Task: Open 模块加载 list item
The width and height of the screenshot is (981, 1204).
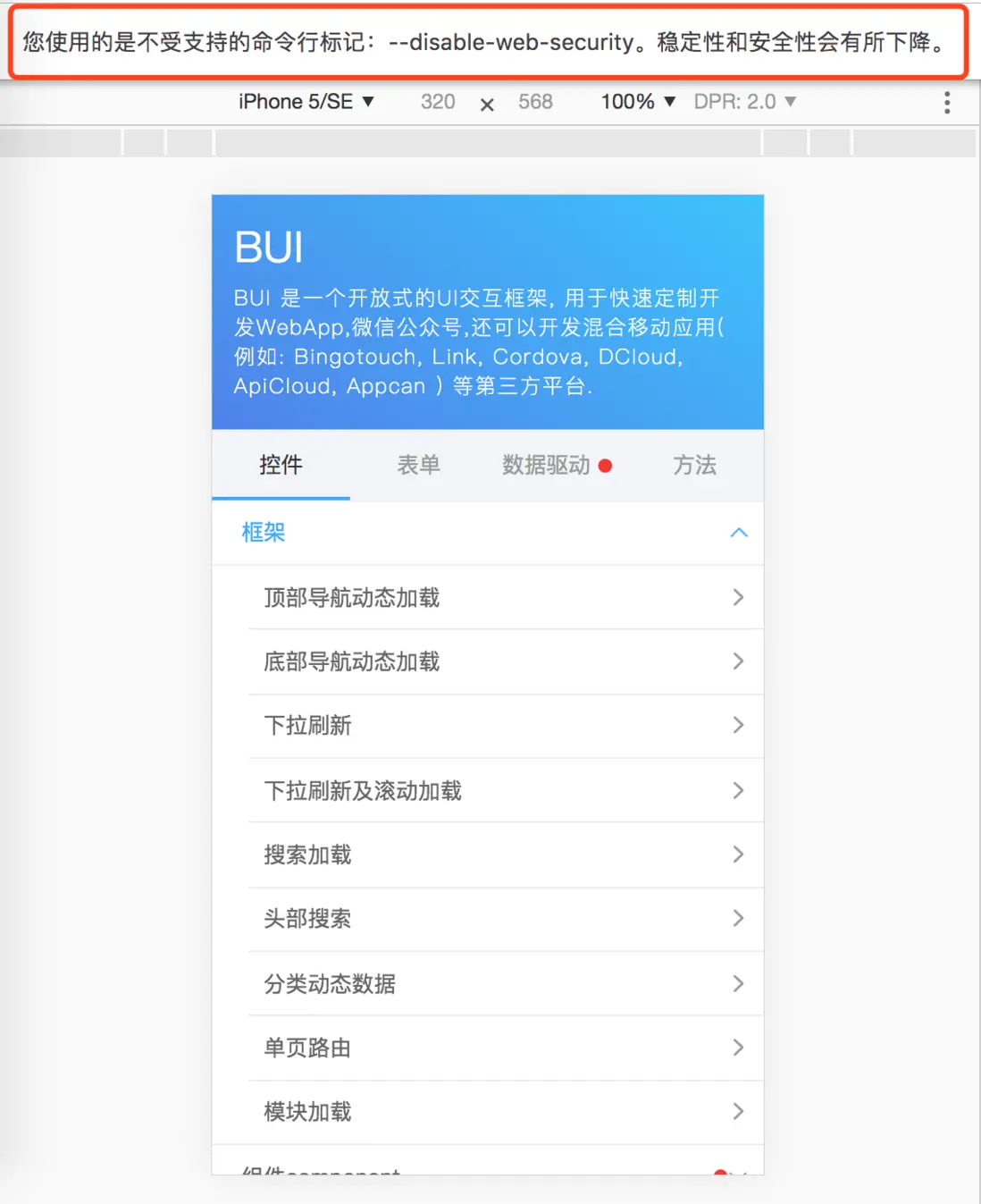Action: (506, 1112)
